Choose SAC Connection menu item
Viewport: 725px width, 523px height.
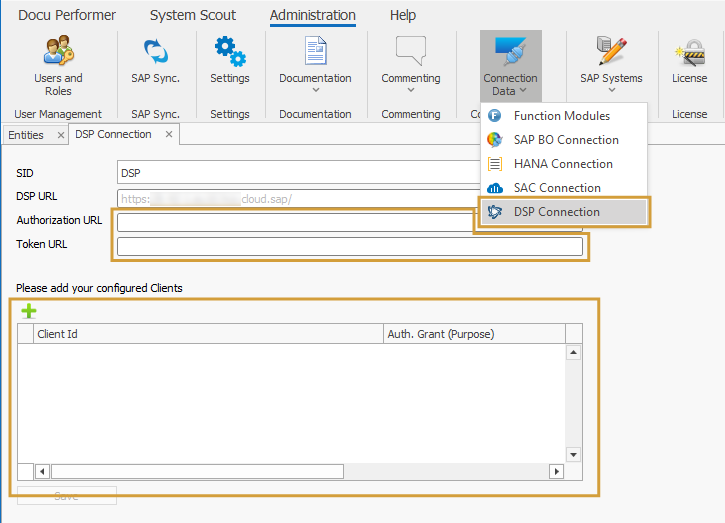pyautogui.click(x=557, y=188)
